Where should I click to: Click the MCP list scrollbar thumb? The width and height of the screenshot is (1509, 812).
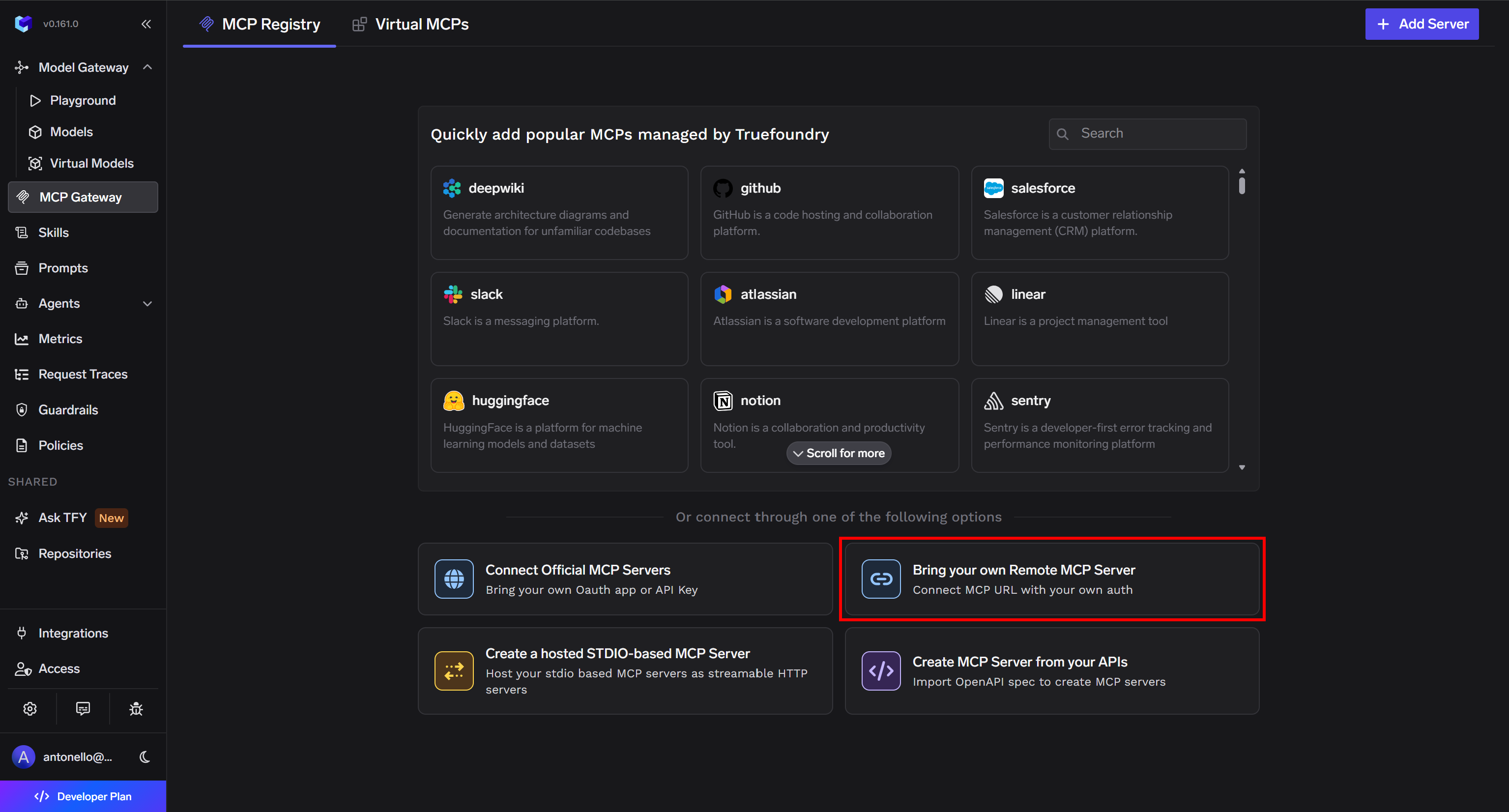click(x=1242, y=186)
